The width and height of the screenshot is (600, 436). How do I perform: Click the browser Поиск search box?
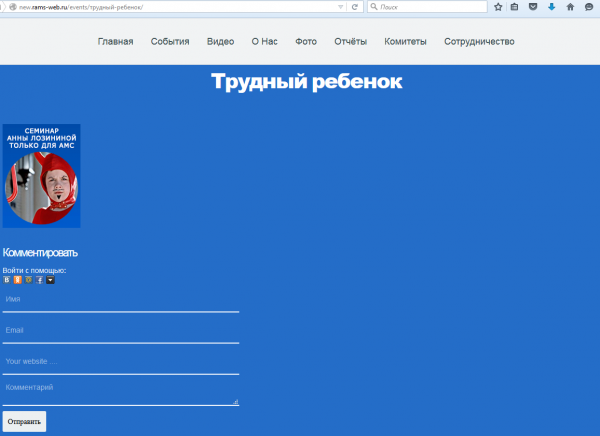(x=427, y=7)
